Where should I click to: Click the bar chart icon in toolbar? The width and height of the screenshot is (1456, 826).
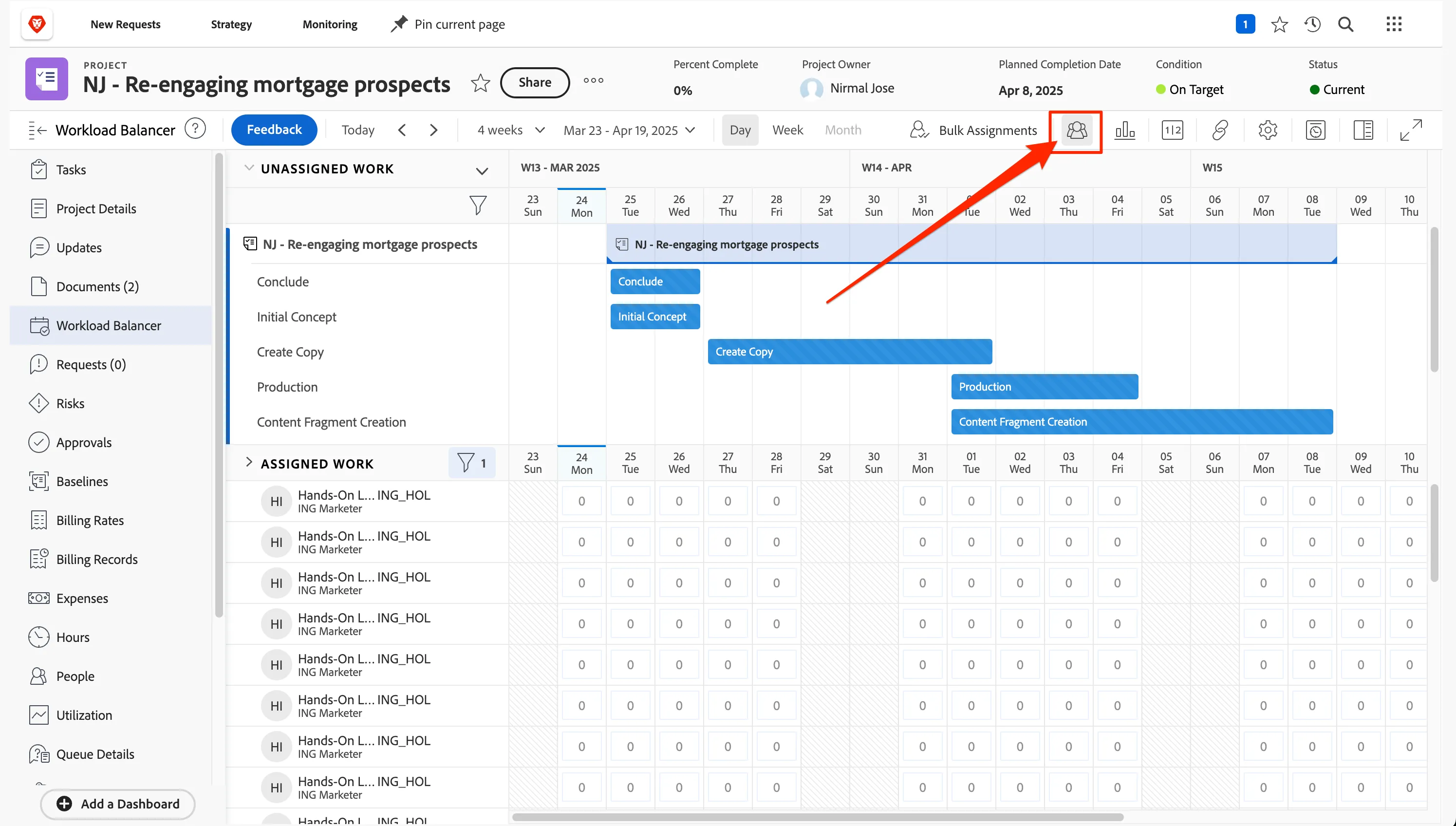(x=1124, y=131)
